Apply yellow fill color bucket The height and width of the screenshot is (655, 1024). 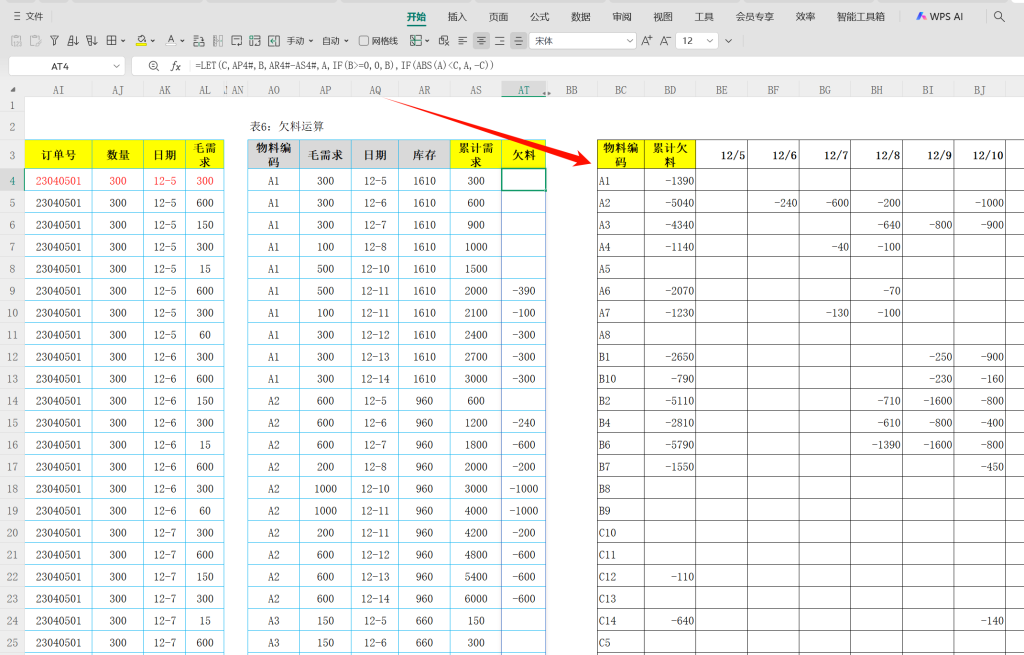pos(141,40)
